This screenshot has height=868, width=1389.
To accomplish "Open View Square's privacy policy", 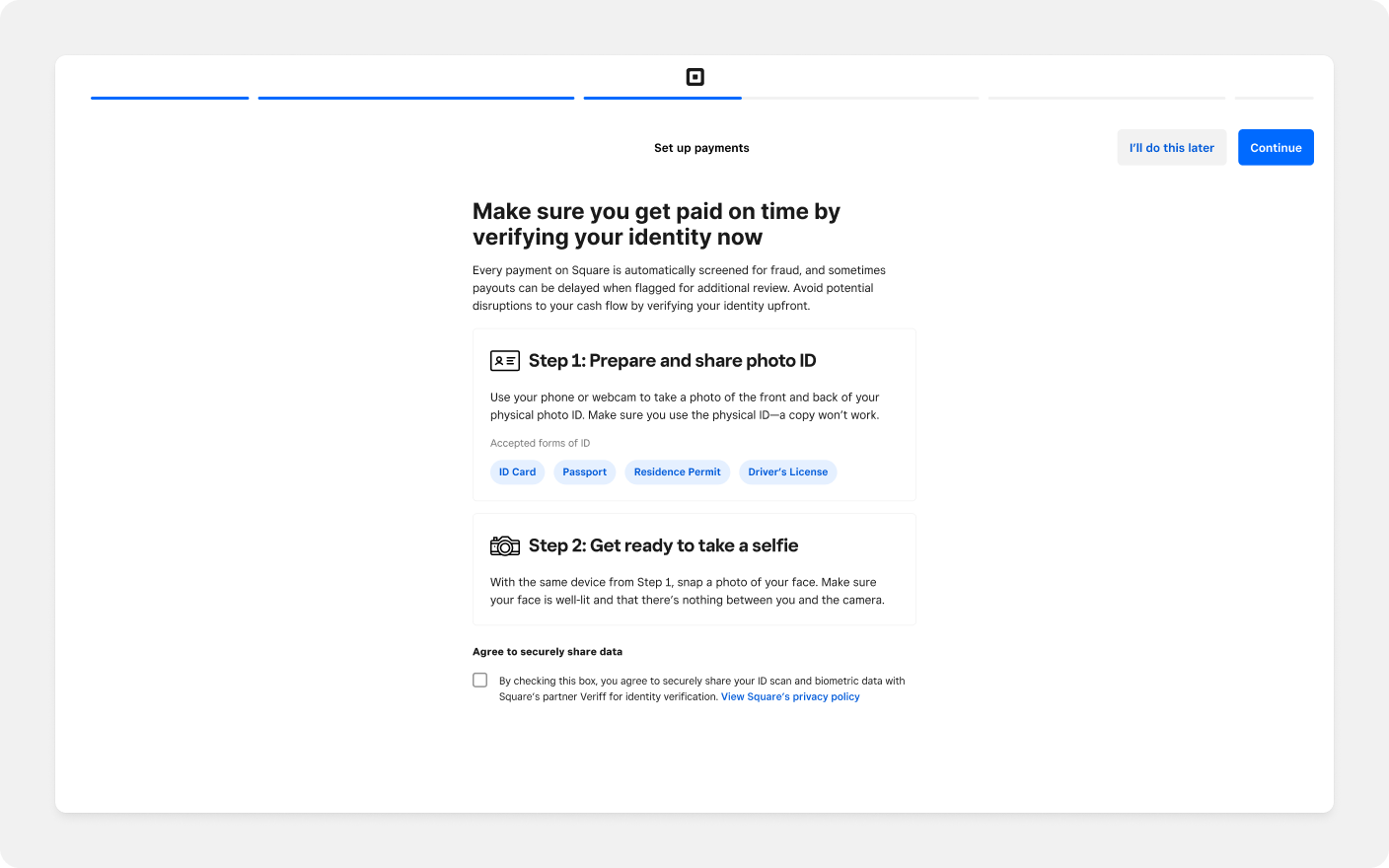I will click(789, 696).
